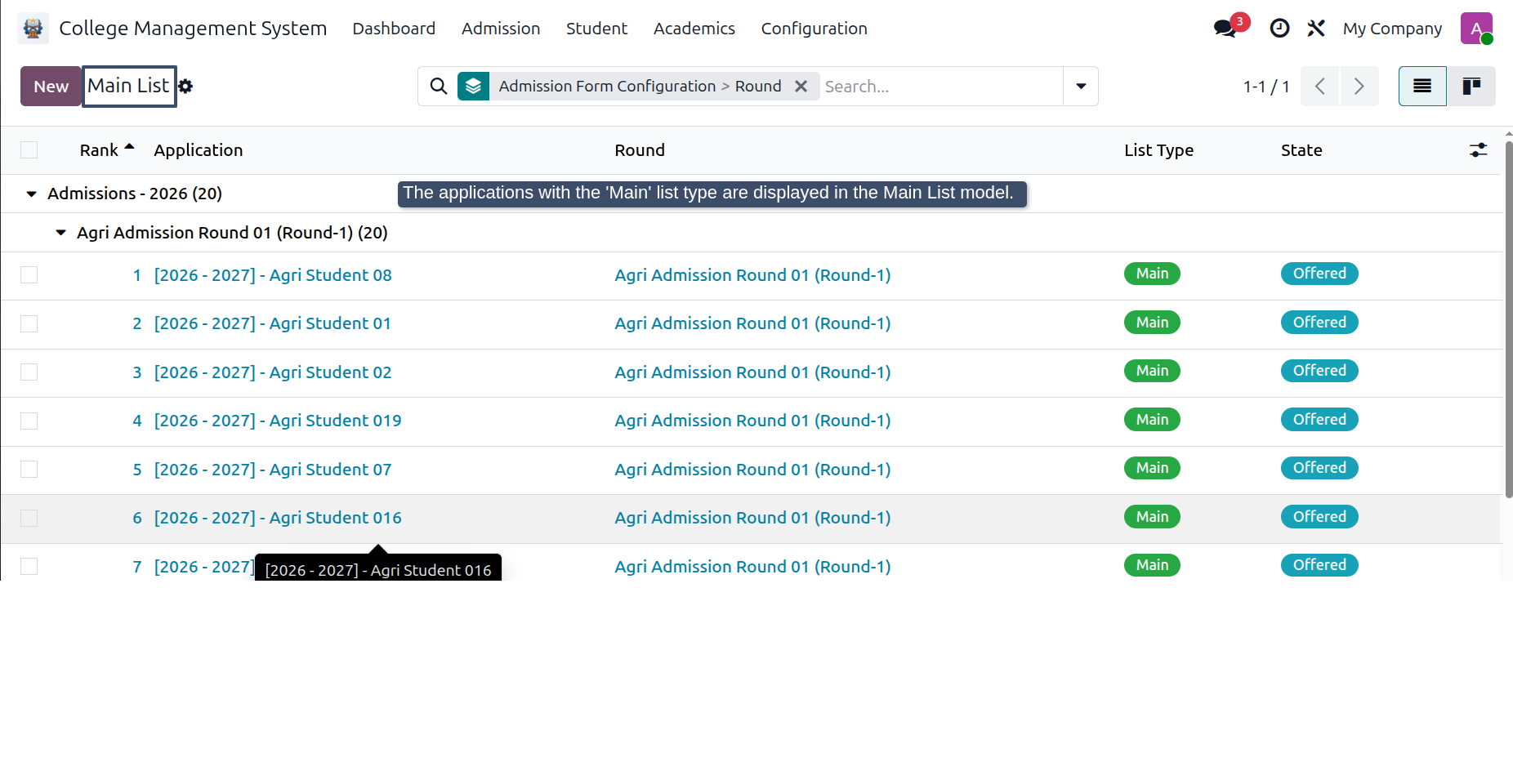The image size is (1513, 784).
Task: Switch to kanban view
Action: [1471, 87]
